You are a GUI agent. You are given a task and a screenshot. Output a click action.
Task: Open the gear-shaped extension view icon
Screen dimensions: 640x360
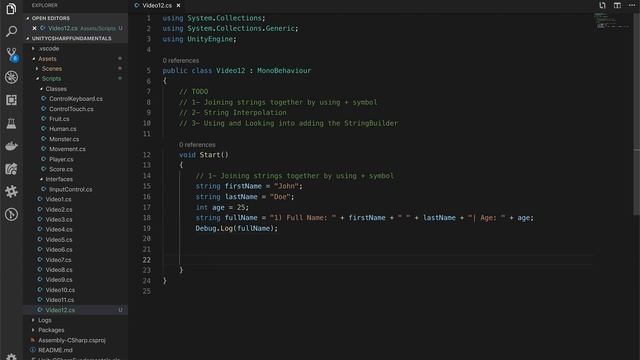[x=11, y=191]
